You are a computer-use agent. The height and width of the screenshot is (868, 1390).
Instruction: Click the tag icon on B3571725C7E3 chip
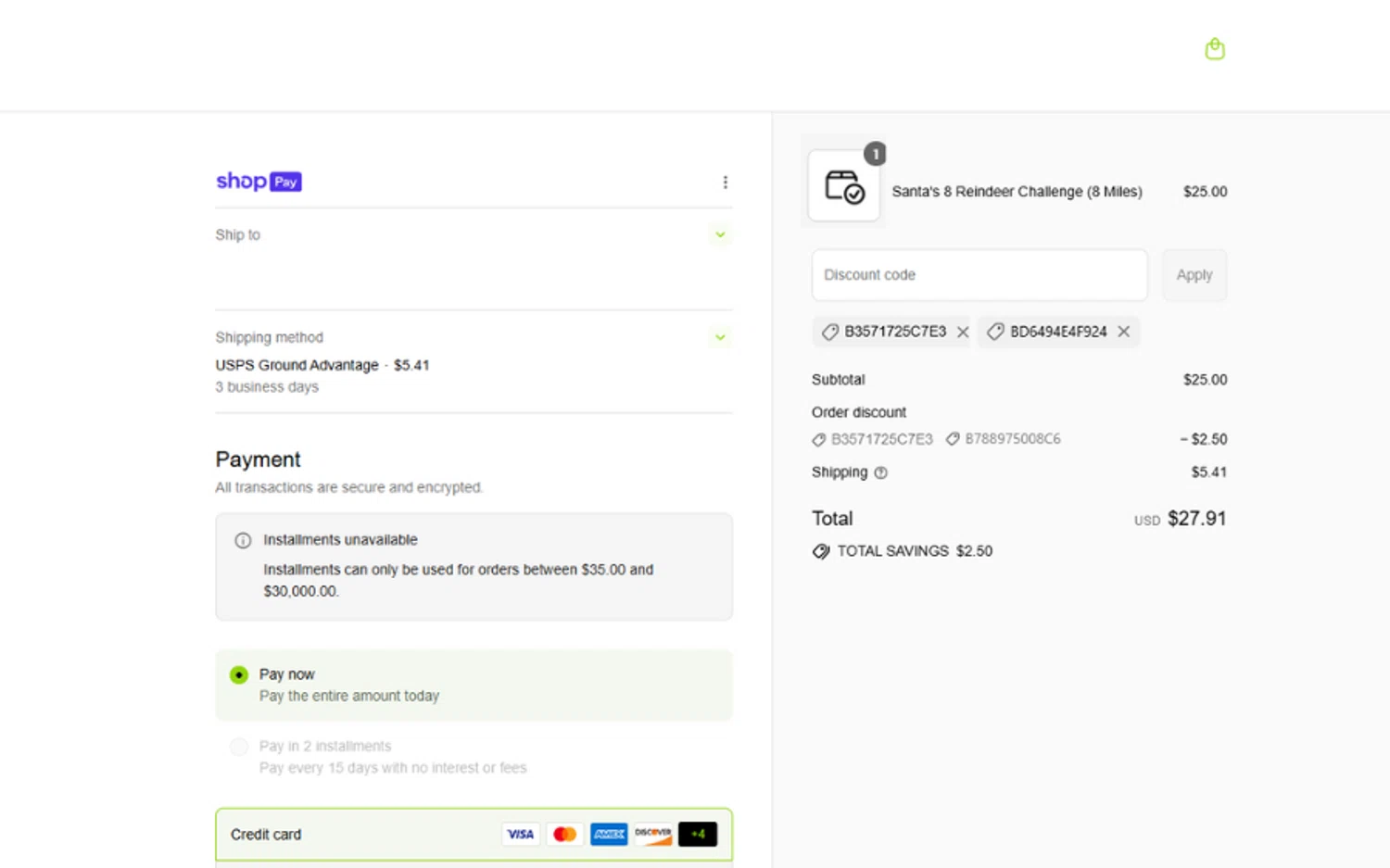[x=830, y=332]
